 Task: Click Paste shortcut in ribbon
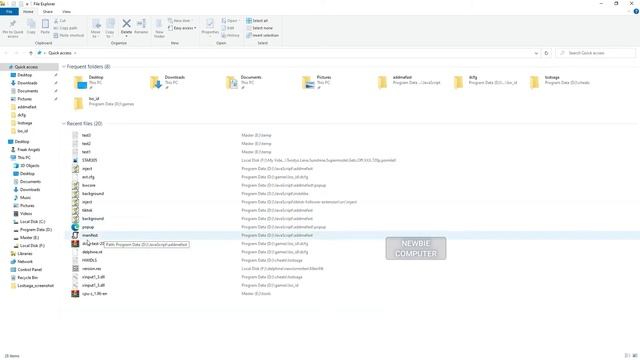(x=69, y=36)
